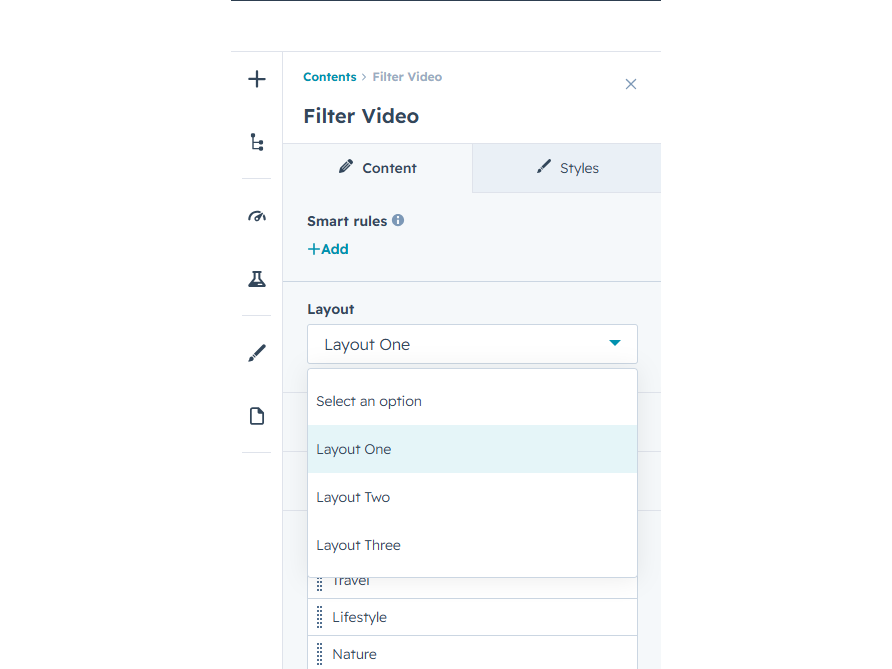Open the test flask icon
Image resolution: width=892 pixels, height=669 pixels.
(x=257, y=279)
